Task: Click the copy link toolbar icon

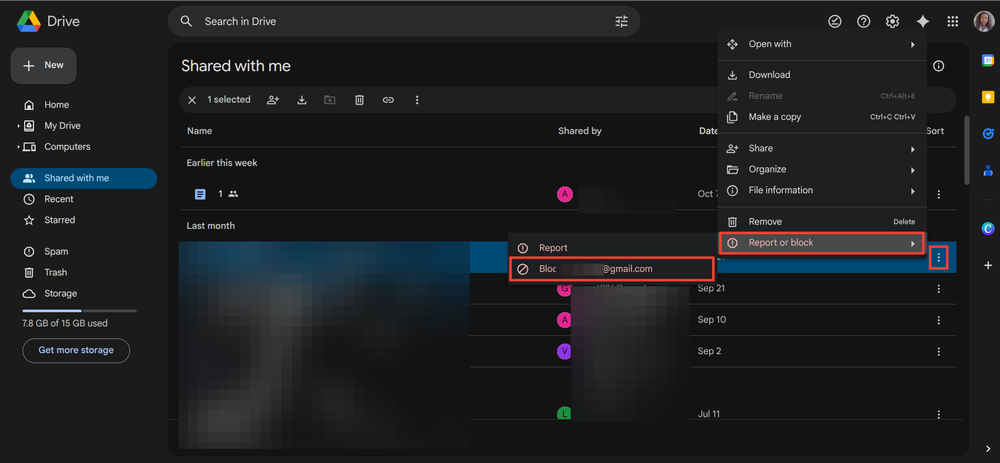Action: click(388, 100)
